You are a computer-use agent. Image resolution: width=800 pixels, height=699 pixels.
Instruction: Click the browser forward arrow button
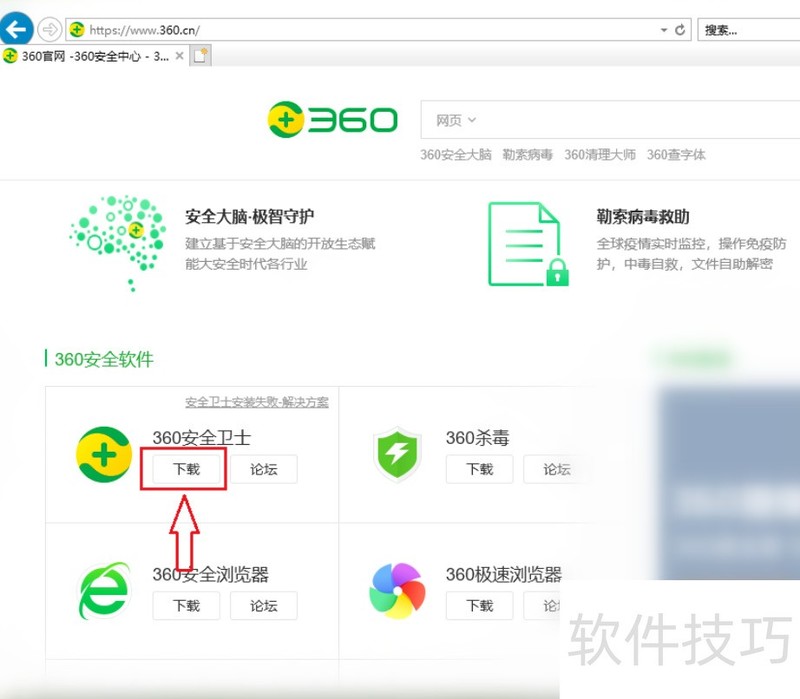49,30
